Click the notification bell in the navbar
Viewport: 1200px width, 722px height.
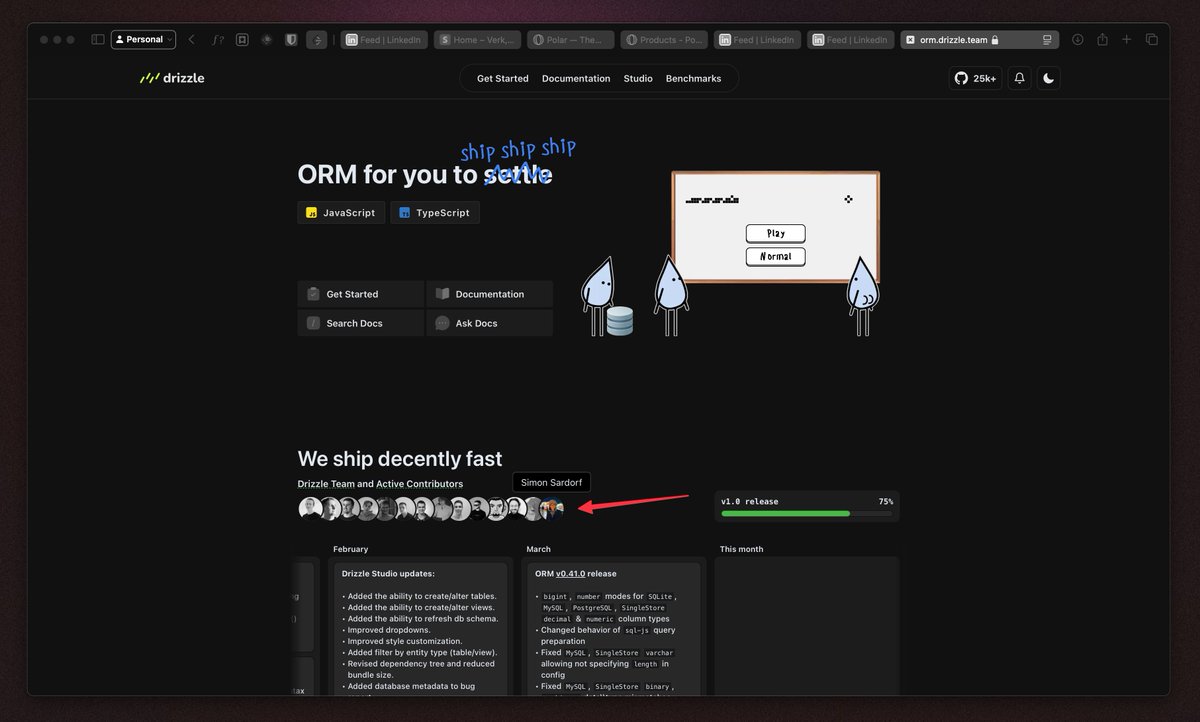point(1019,77)
